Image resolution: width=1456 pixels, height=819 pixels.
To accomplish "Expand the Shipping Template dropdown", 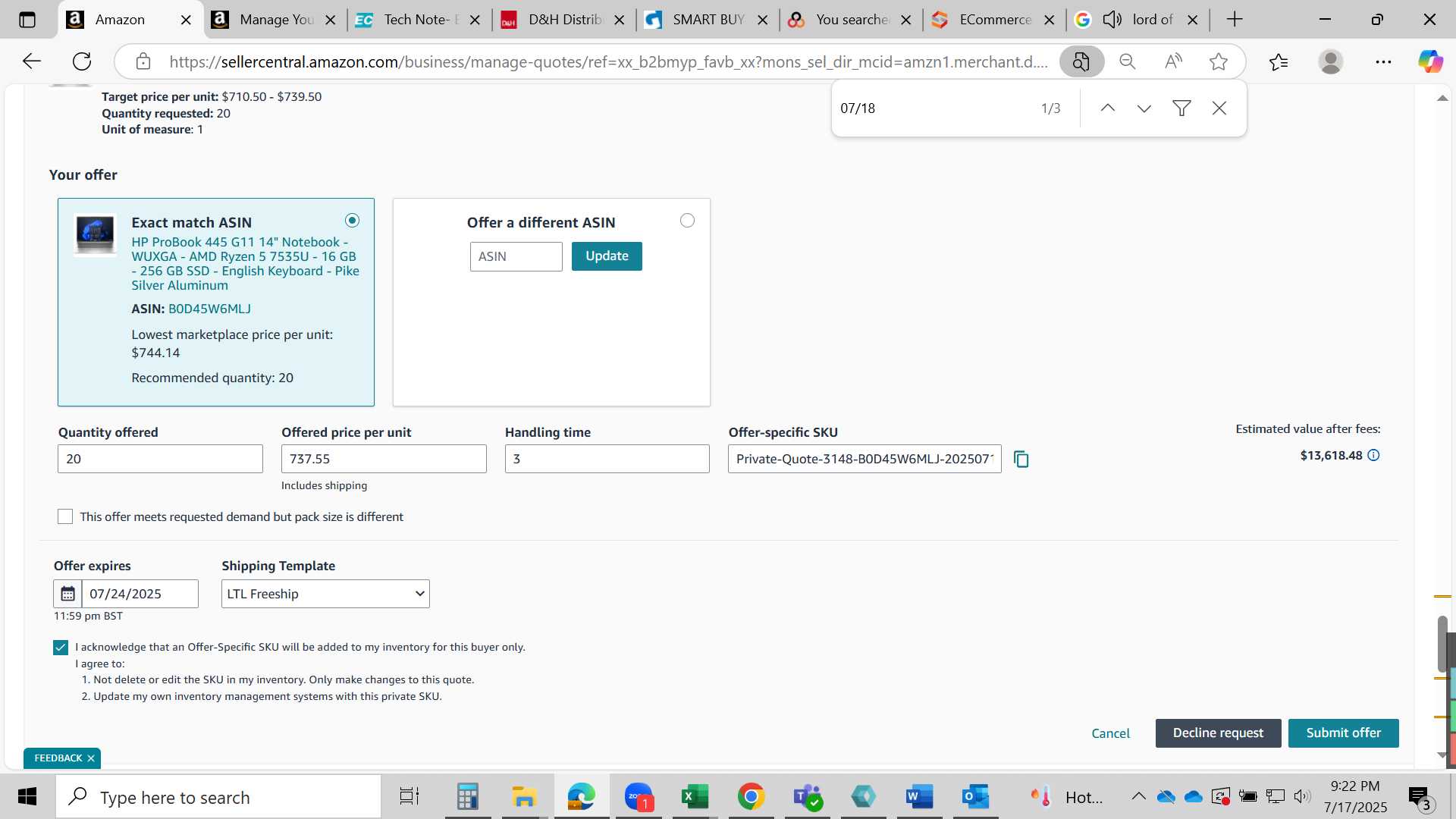I will pyautogui.click(x=325, y=594).
